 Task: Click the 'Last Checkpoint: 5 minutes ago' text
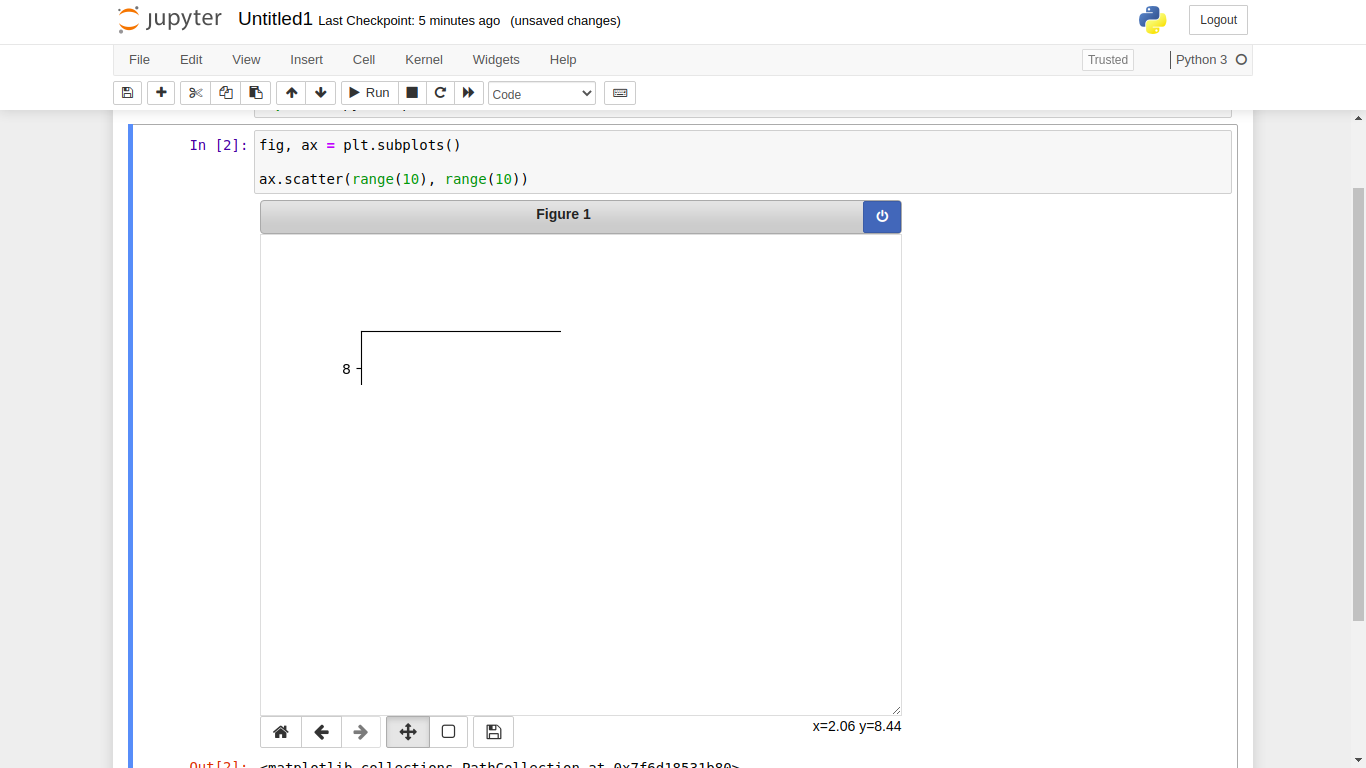point(409,21)
